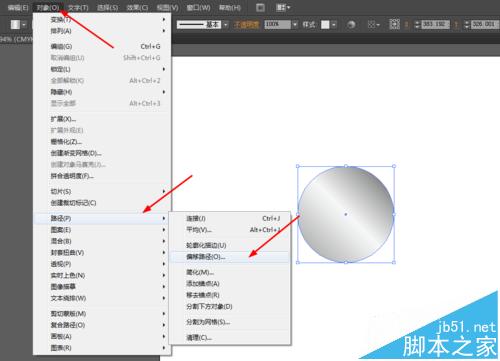Click the reference point transform icon
This screenshot has width=500, height=361.
click(394, 24)
